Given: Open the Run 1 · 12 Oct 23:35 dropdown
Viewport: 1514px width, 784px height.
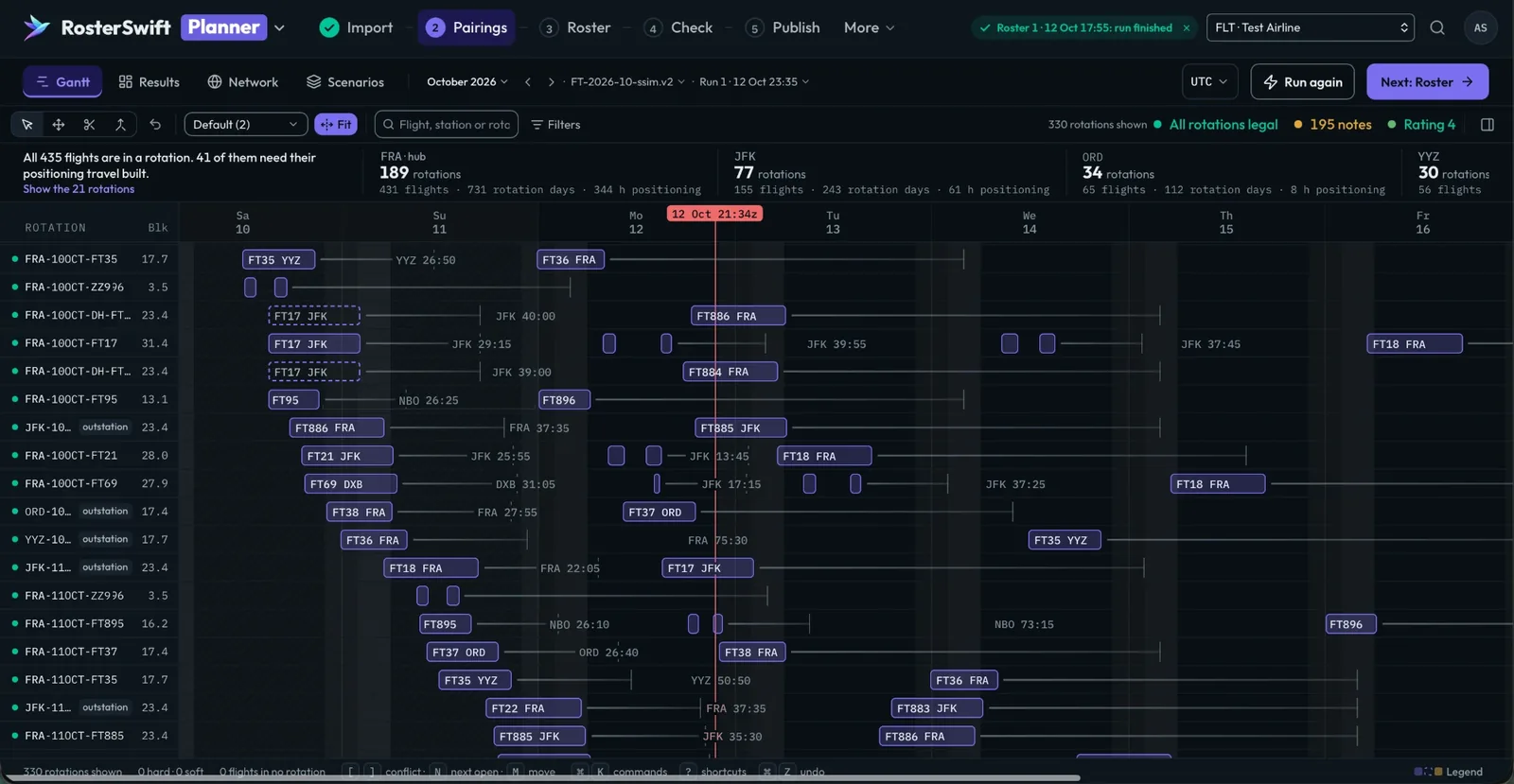Looking at the screenshot, I should click(754, 81).
